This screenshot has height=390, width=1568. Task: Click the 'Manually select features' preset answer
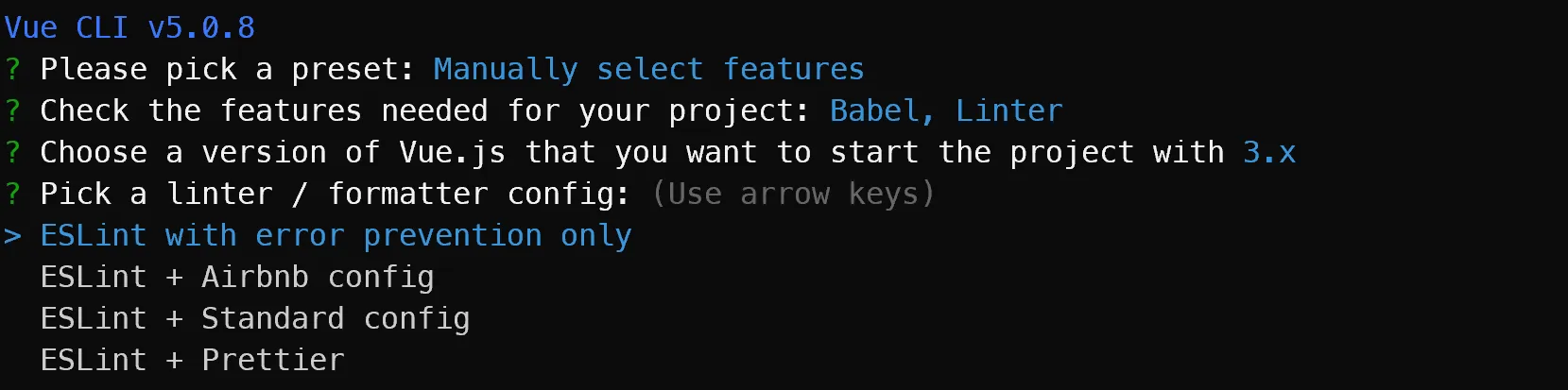648,69
